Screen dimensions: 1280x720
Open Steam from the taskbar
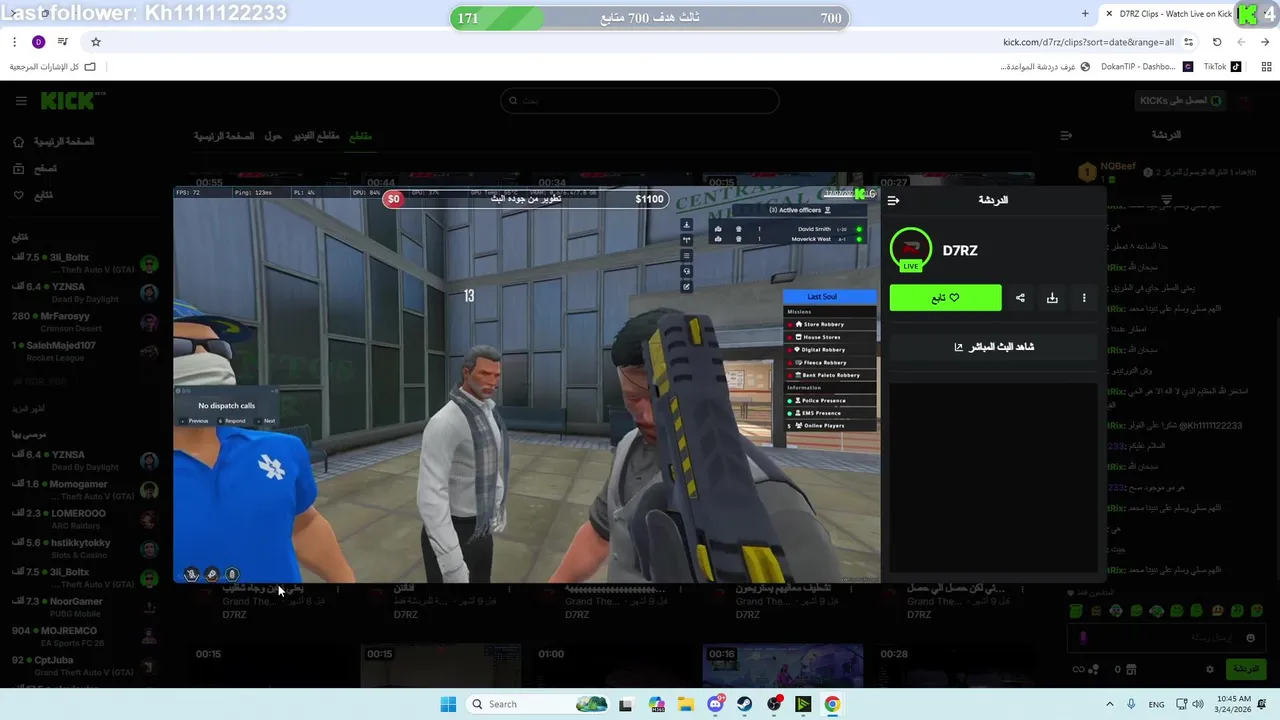(745, 704)
